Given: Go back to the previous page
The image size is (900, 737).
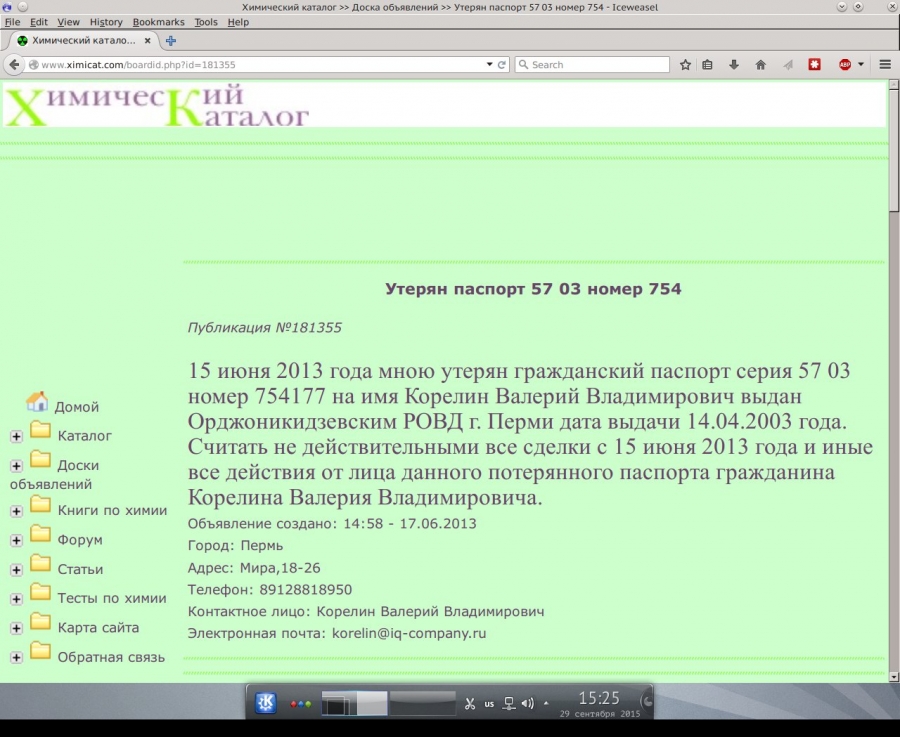Looking at the screenshot, I should 14,65.
